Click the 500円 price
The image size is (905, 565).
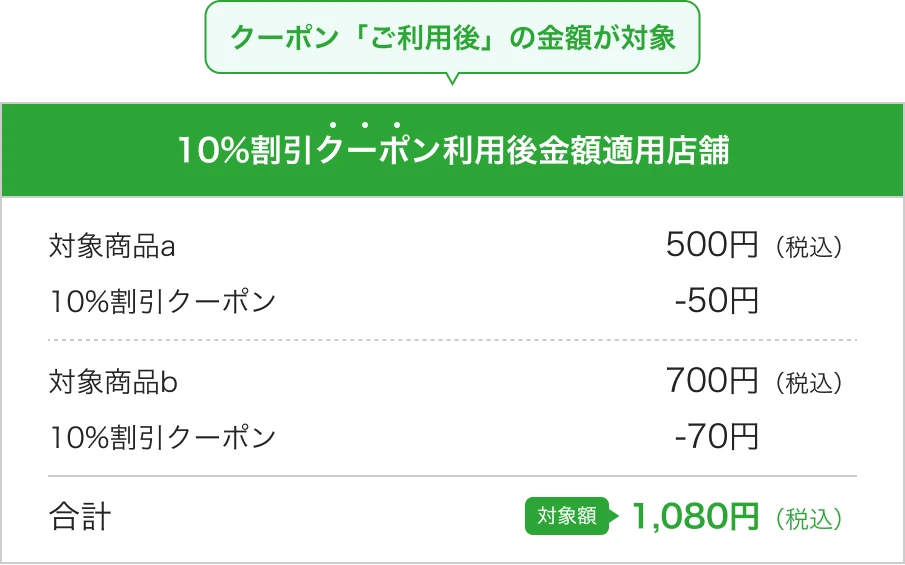(711, 245)
